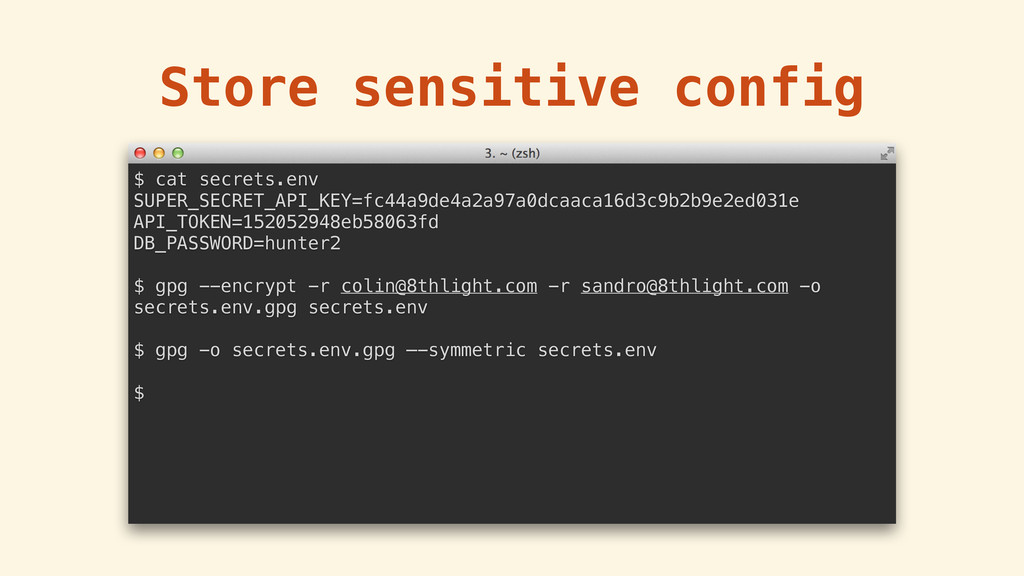Click the '-o' flag ending the encrypt line
Viewport: 1024px width, 576px height.
pos(810,287)
